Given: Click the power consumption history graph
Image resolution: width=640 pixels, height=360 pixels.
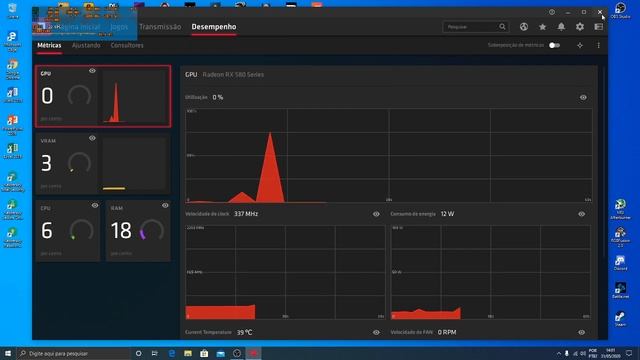Looking at the screenshot, I should click(x=491, y=272).
